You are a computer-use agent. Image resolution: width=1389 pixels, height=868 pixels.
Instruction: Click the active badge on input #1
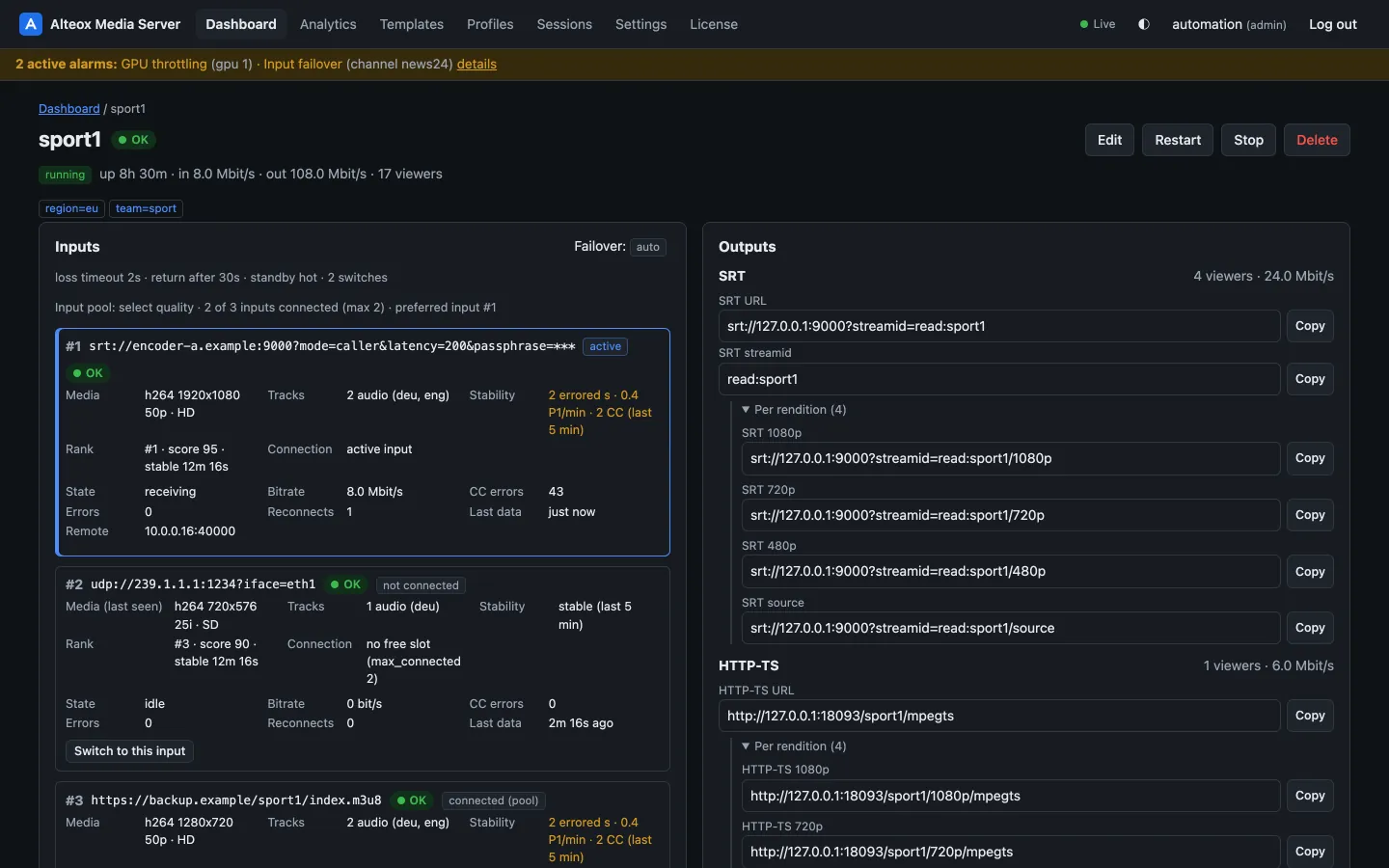605,346
